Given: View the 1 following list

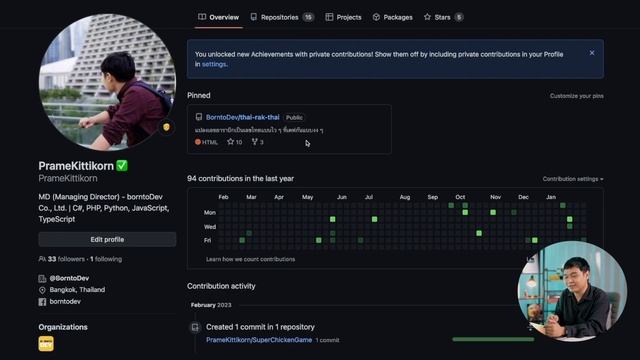Looking at the screenshot, I should point(106,259).
